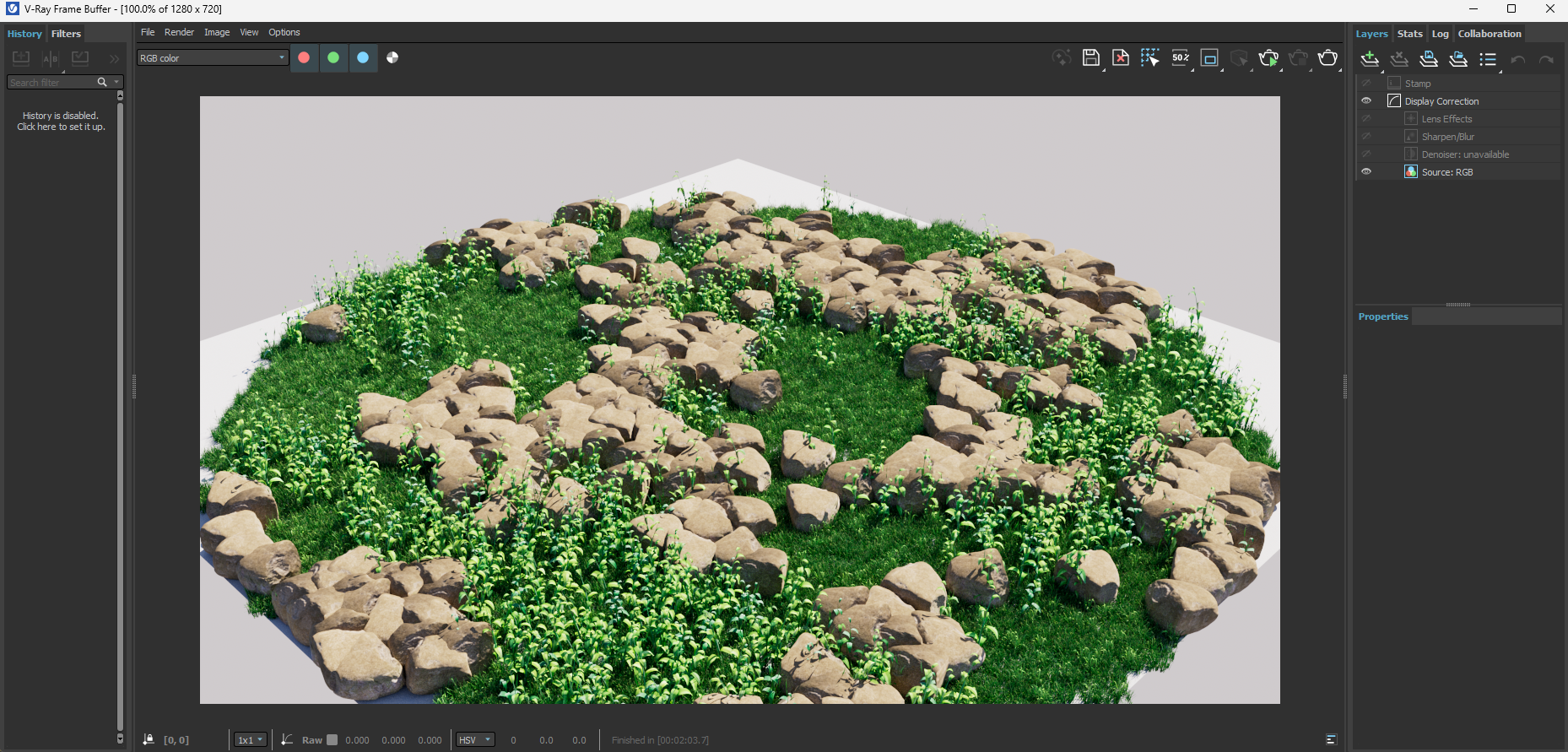Toggle visibility of Source: RGB layer
This screenshot has height=752, width=1568.
pos(1366,171)
